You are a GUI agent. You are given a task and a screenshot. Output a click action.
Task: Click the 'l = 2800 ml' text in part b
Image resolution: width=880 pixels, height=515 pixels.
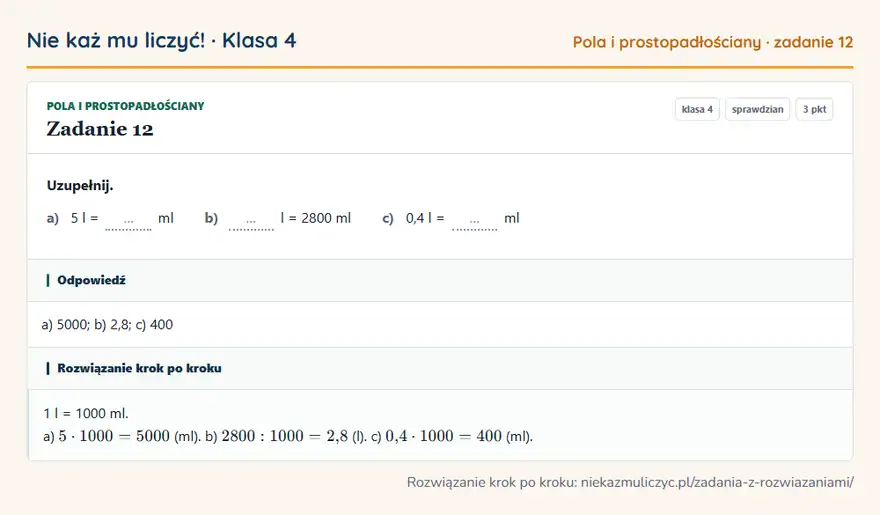point(315,218)
